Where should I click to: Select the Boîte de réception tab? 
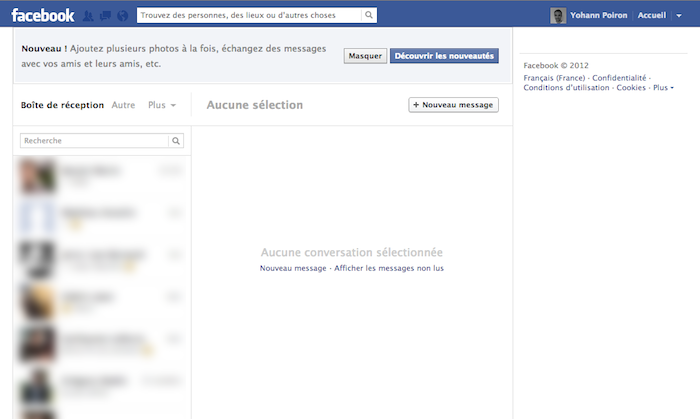62,105
